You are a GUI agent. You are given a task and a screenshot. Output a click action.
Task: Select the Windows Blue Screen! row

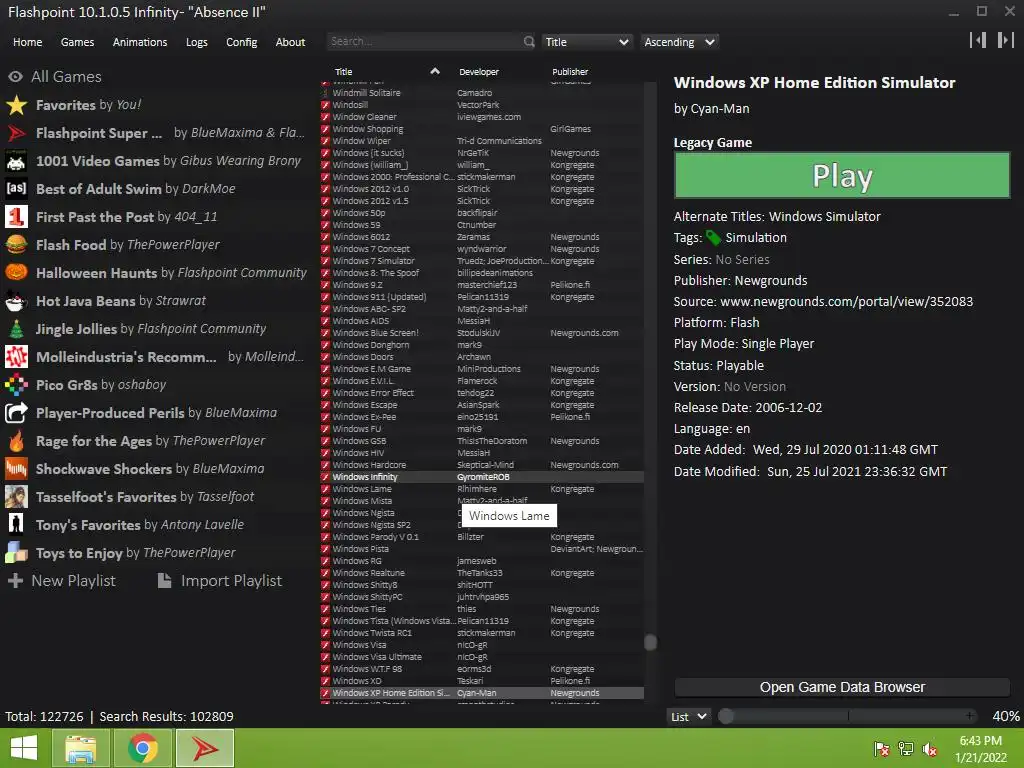tap(482, 332)
